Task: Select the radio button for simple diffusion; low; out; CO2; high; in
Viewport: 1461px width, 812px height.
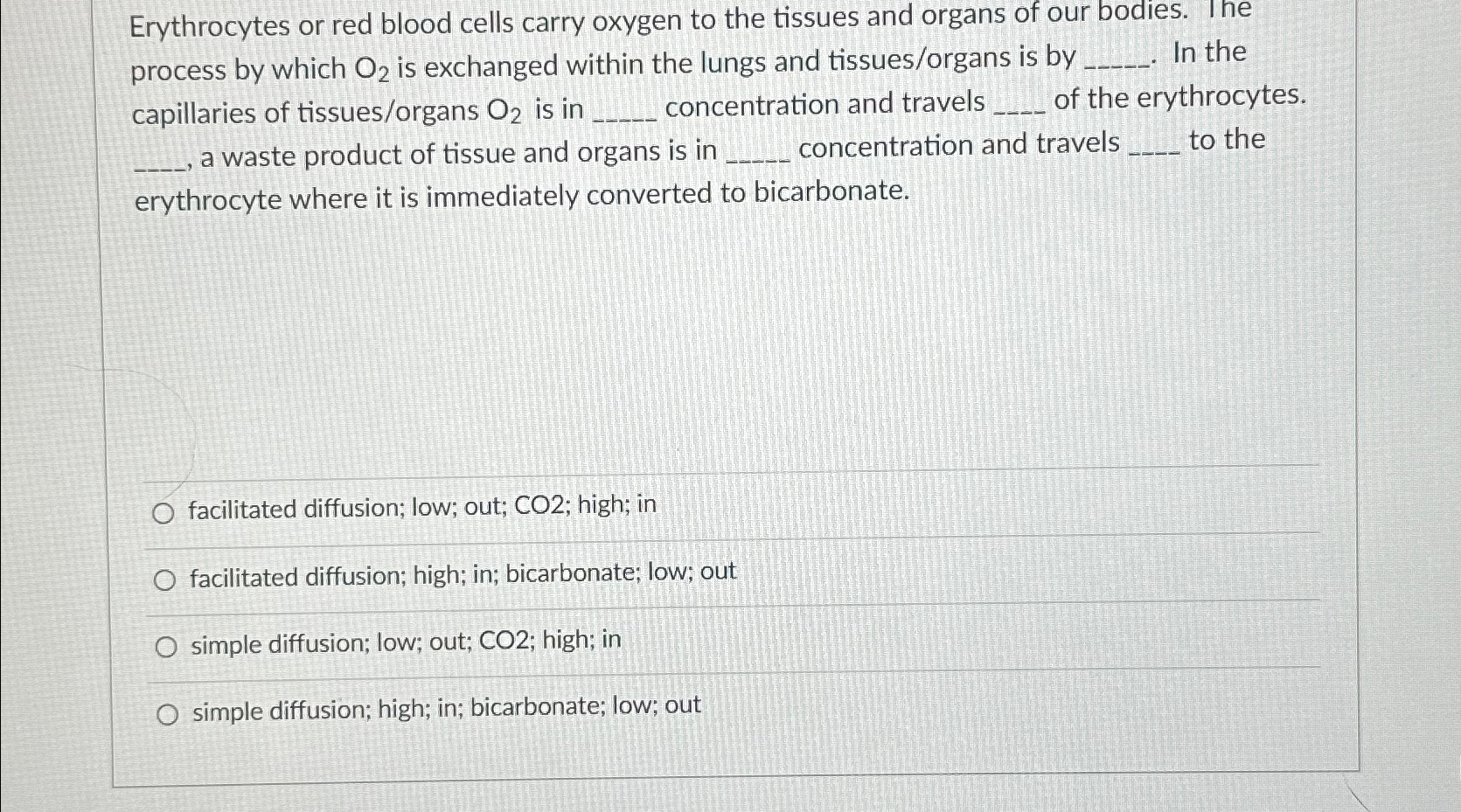Action: click(164, 645)
